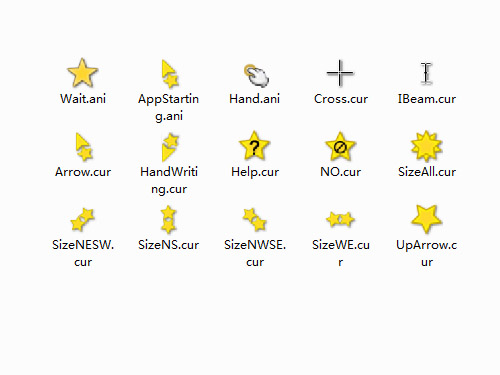Screen dimensions: 500x375
Task: Select the IBeam.cur text cursor icon
Action: (426, 73)
